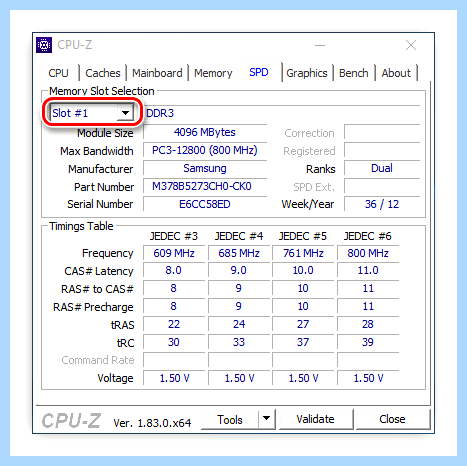Click the JEDEC #6 column header
The height and width of the screenshot is (466, 467).
(368, 236)
